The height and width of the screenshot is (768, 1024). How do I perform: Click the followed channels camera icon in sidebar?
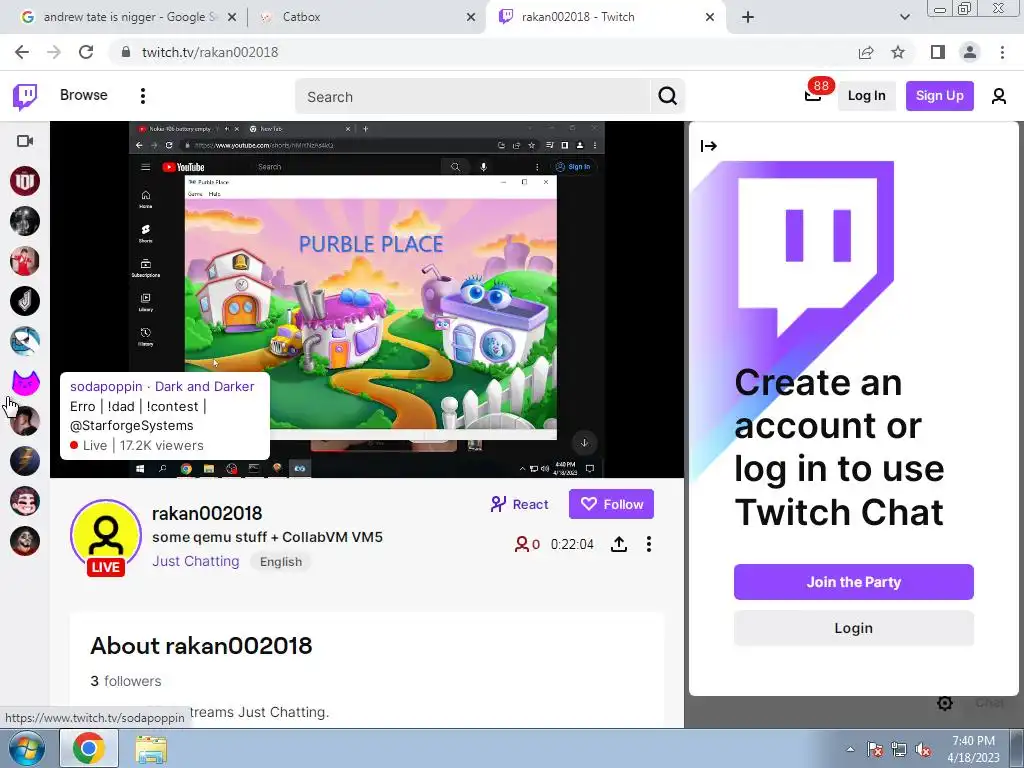25,141
